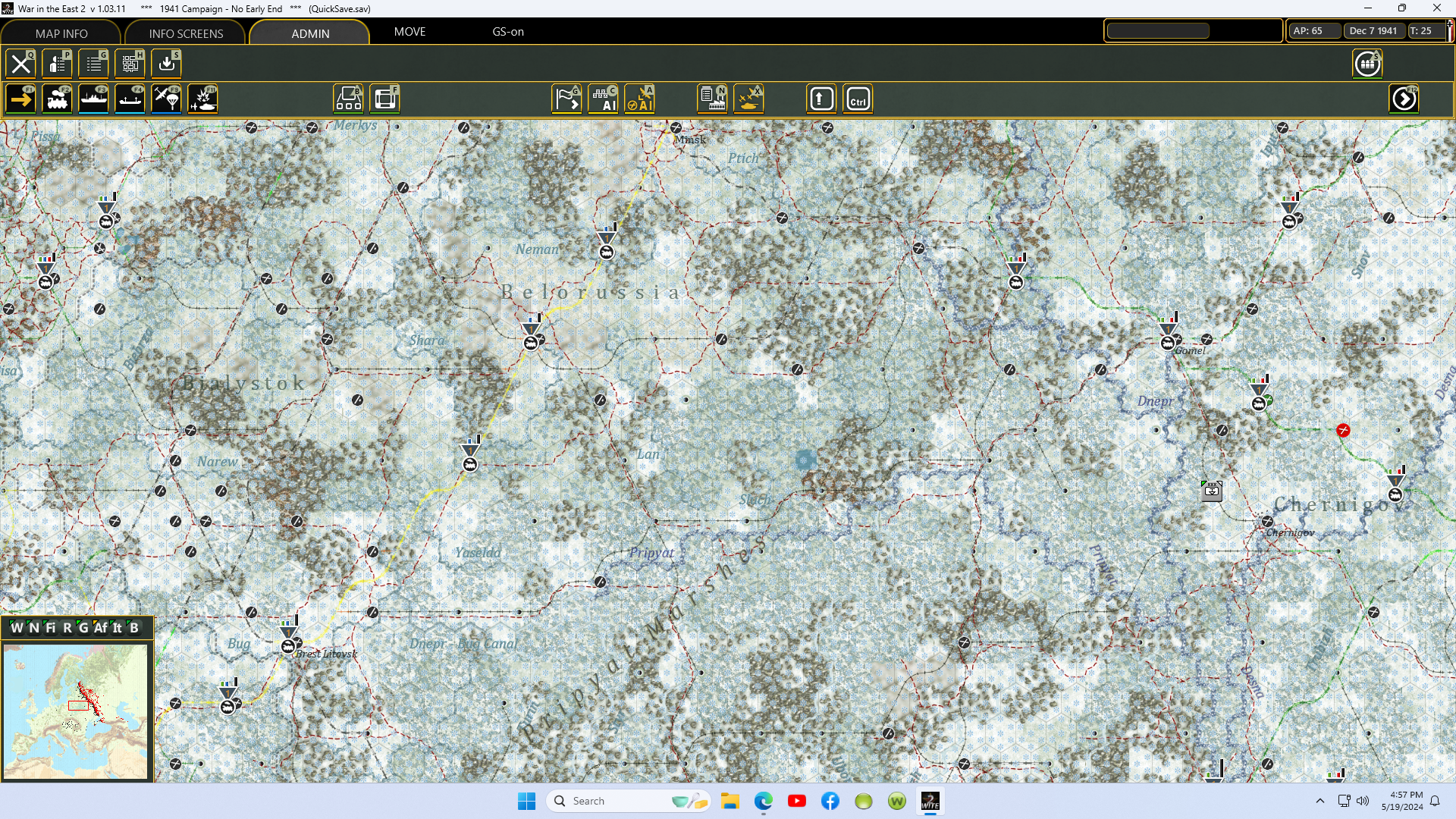
Task: Click the Chernigov city label
Action: click(1290, 533)
